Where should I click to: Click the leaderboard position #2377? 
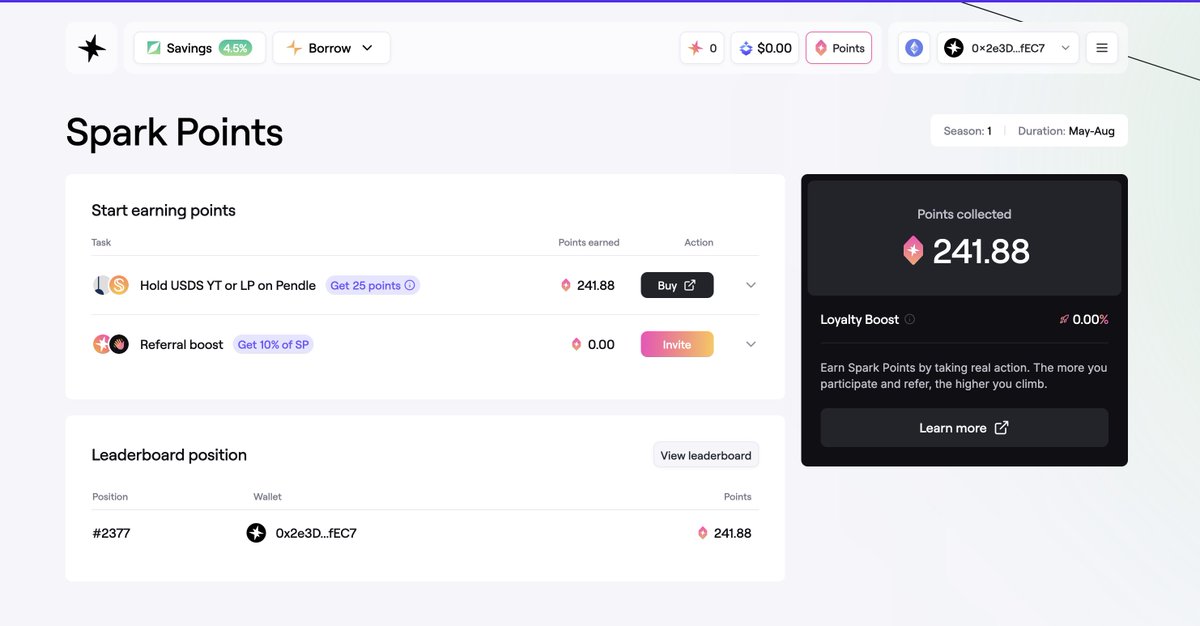tap(111, 533)
